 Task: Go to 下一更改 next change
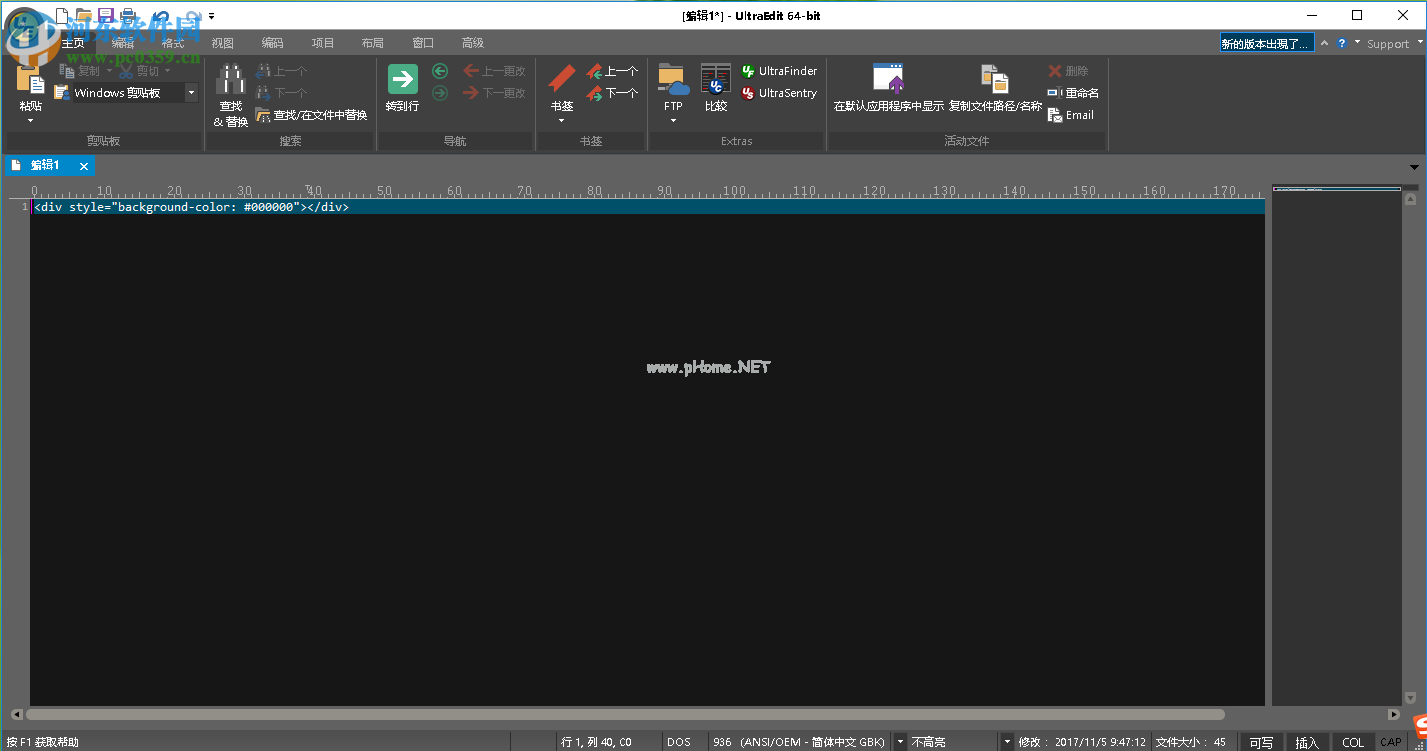[x=494, y=93]
